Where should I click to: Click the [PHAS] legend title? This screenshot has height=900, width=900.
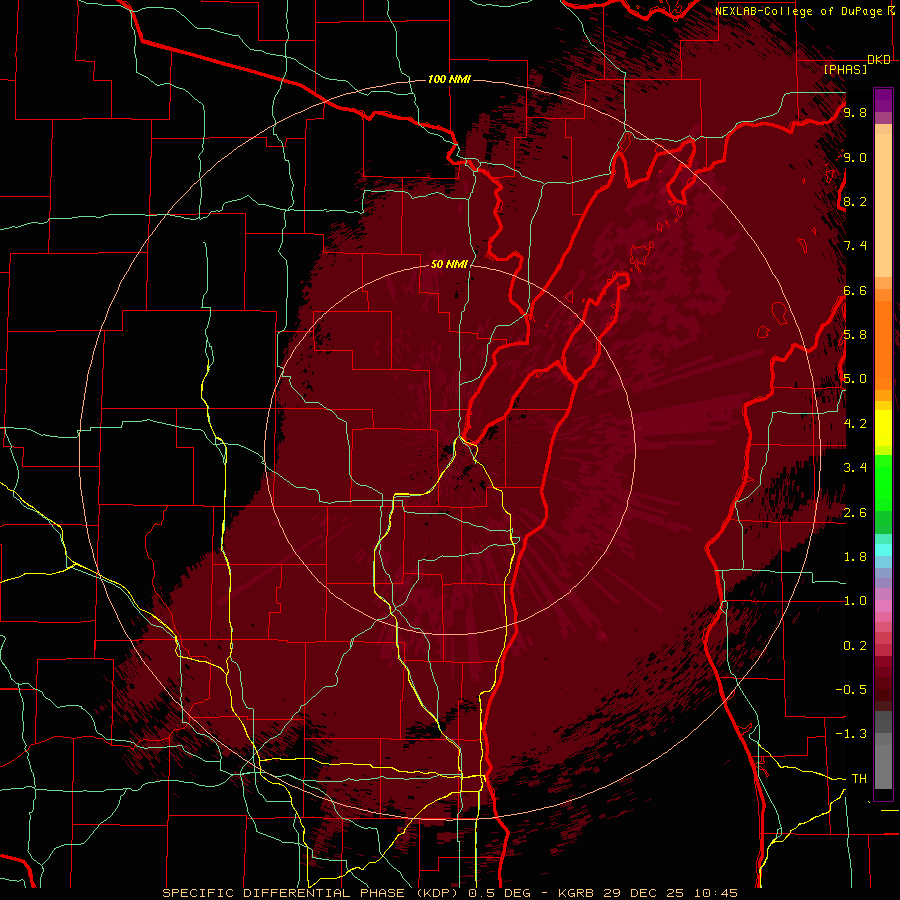845,69
